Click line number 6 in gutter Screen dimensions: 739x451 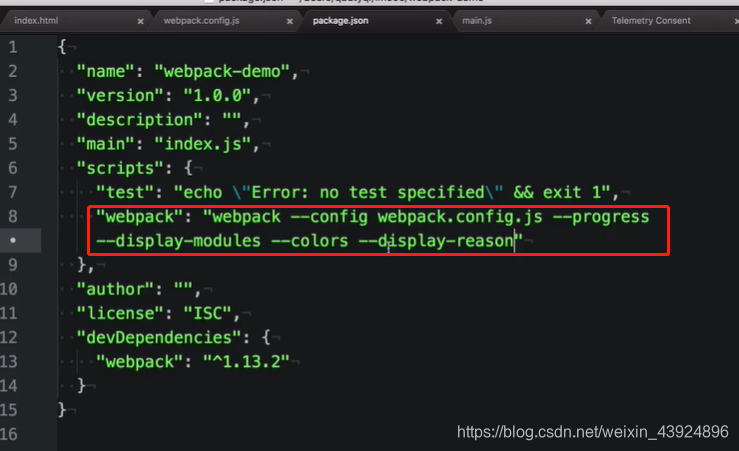[13, 168]
